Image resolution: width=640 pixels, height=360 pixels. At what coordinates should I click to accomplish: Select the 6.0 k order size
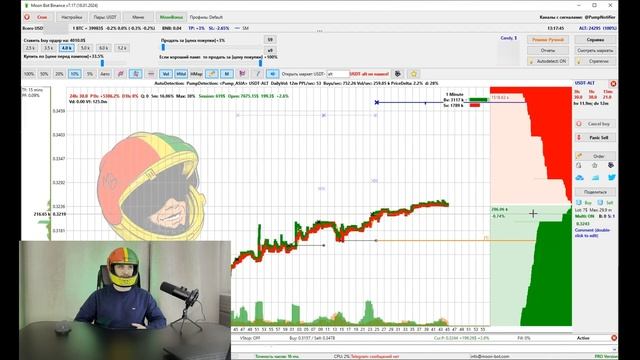click(x=103, y=48)
